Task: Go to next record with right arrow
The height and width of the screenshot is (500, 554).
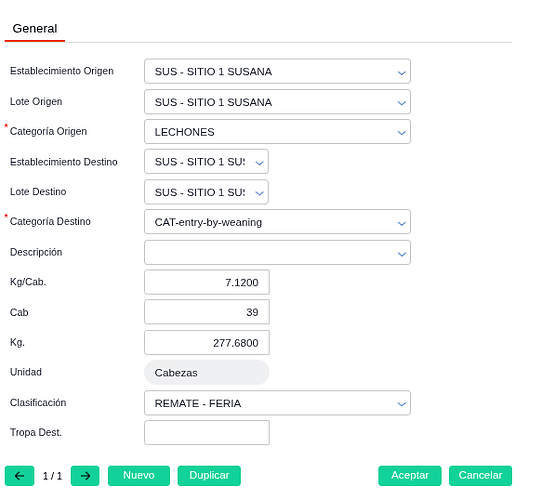Action: 85,476
